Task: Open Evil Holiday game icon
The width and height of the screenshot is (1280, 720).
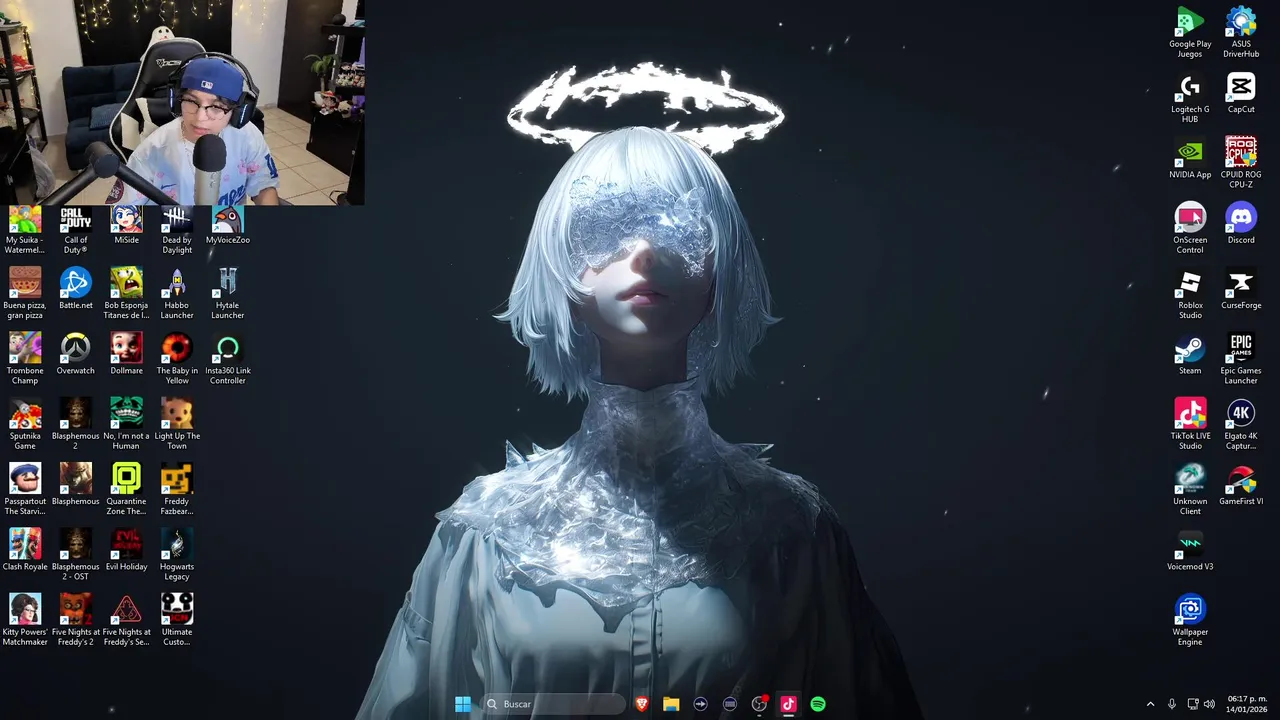Action: (126, 551)
